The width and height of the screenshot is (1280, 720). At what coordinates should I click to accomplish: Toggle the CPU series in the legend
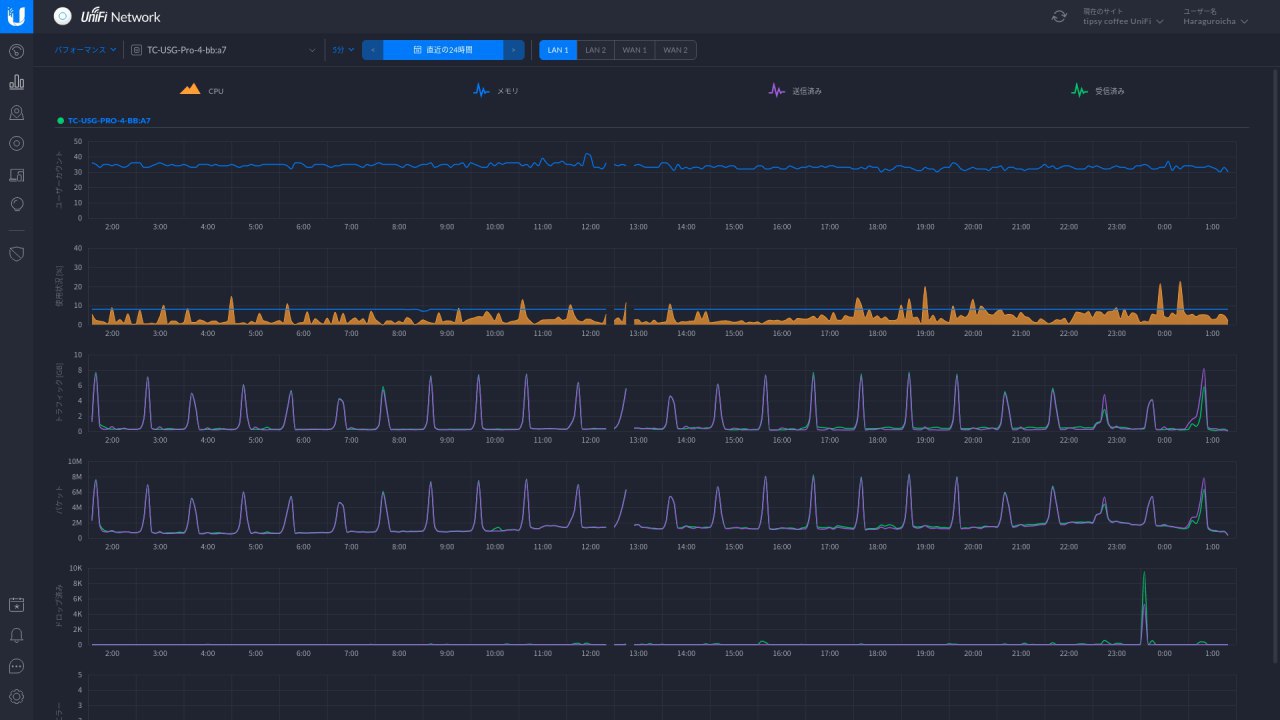coord(202,90)
